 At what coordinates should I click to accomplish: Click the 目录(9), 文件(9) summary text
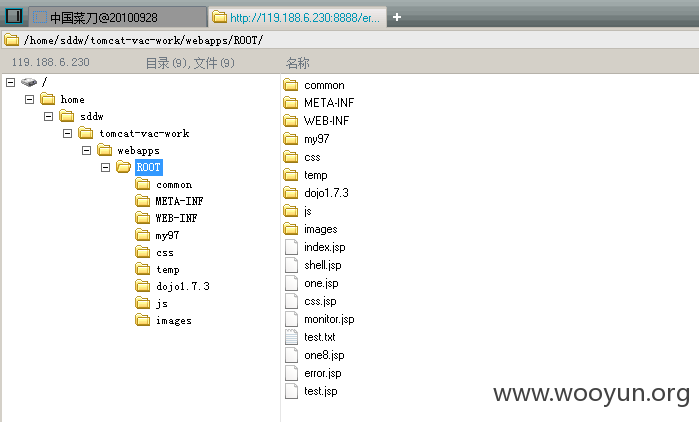click(190, 63)
